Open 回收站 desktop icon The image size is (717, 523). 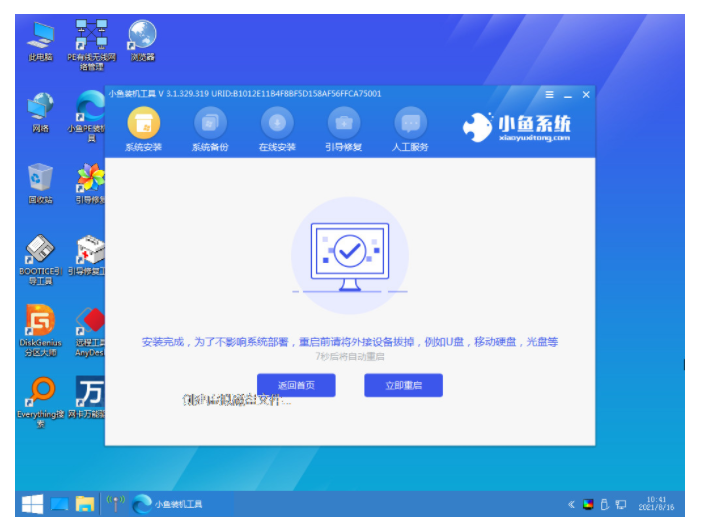click(41, 184)
